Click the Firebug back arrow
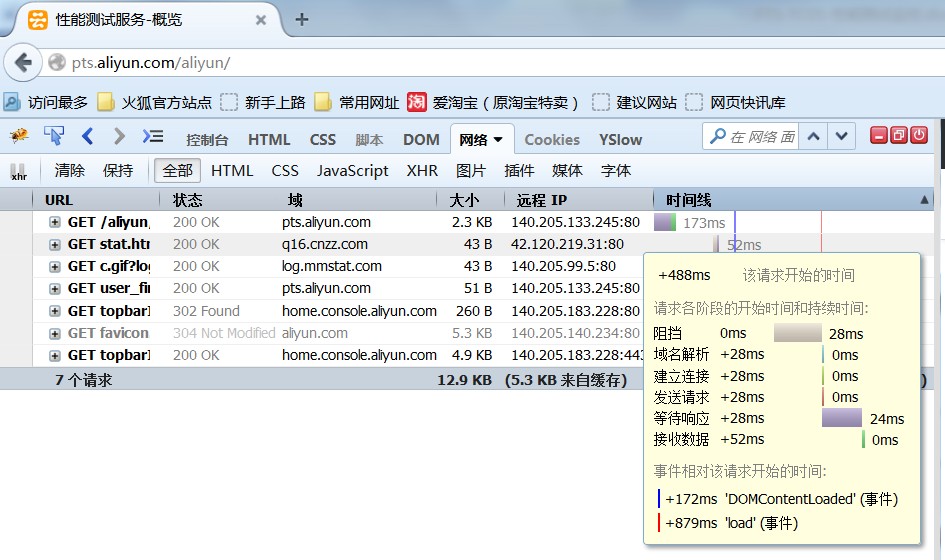The height and width of the screenshot is (560, 945). coord(87,136)
